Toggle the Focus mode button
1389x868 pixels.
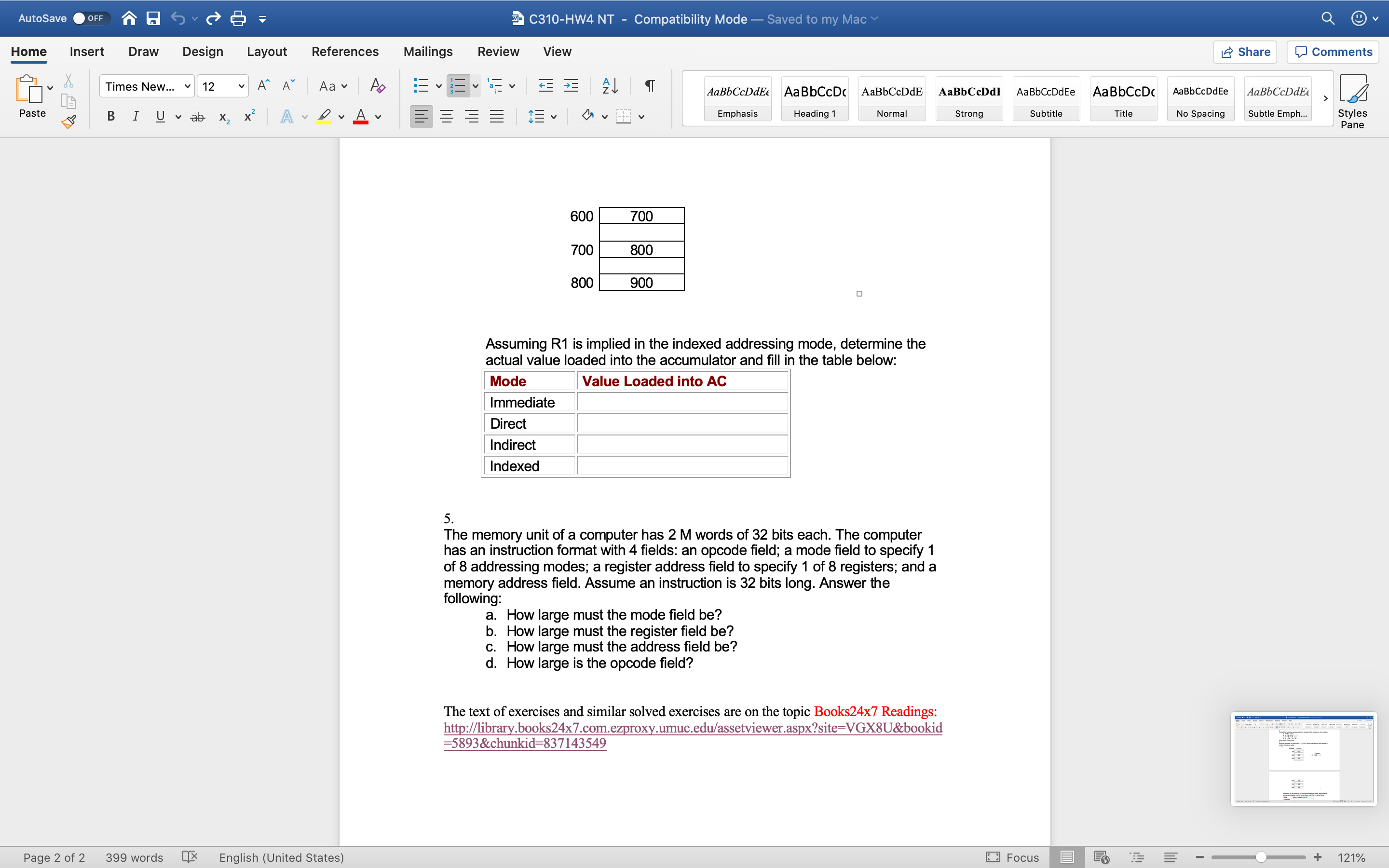1013,857
